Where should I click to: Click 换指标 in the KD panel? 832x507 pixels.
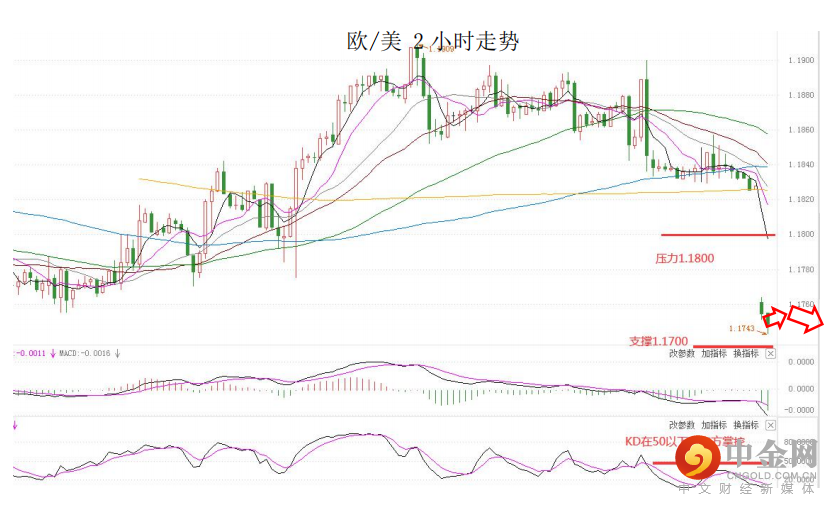[746, 425]
